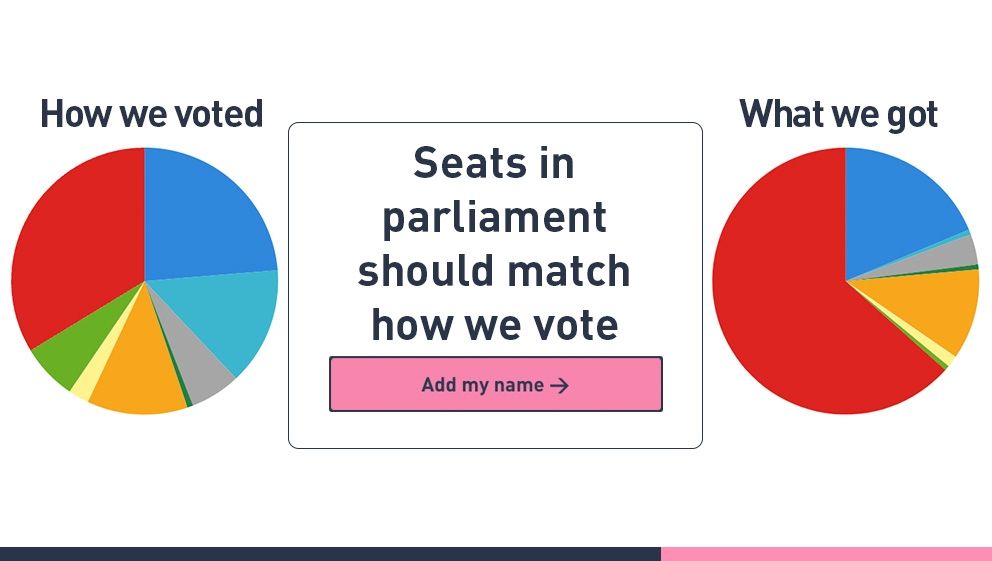Click the How we voted heading
This screenshot has width=992, height=561.
[x=152, y=114]
